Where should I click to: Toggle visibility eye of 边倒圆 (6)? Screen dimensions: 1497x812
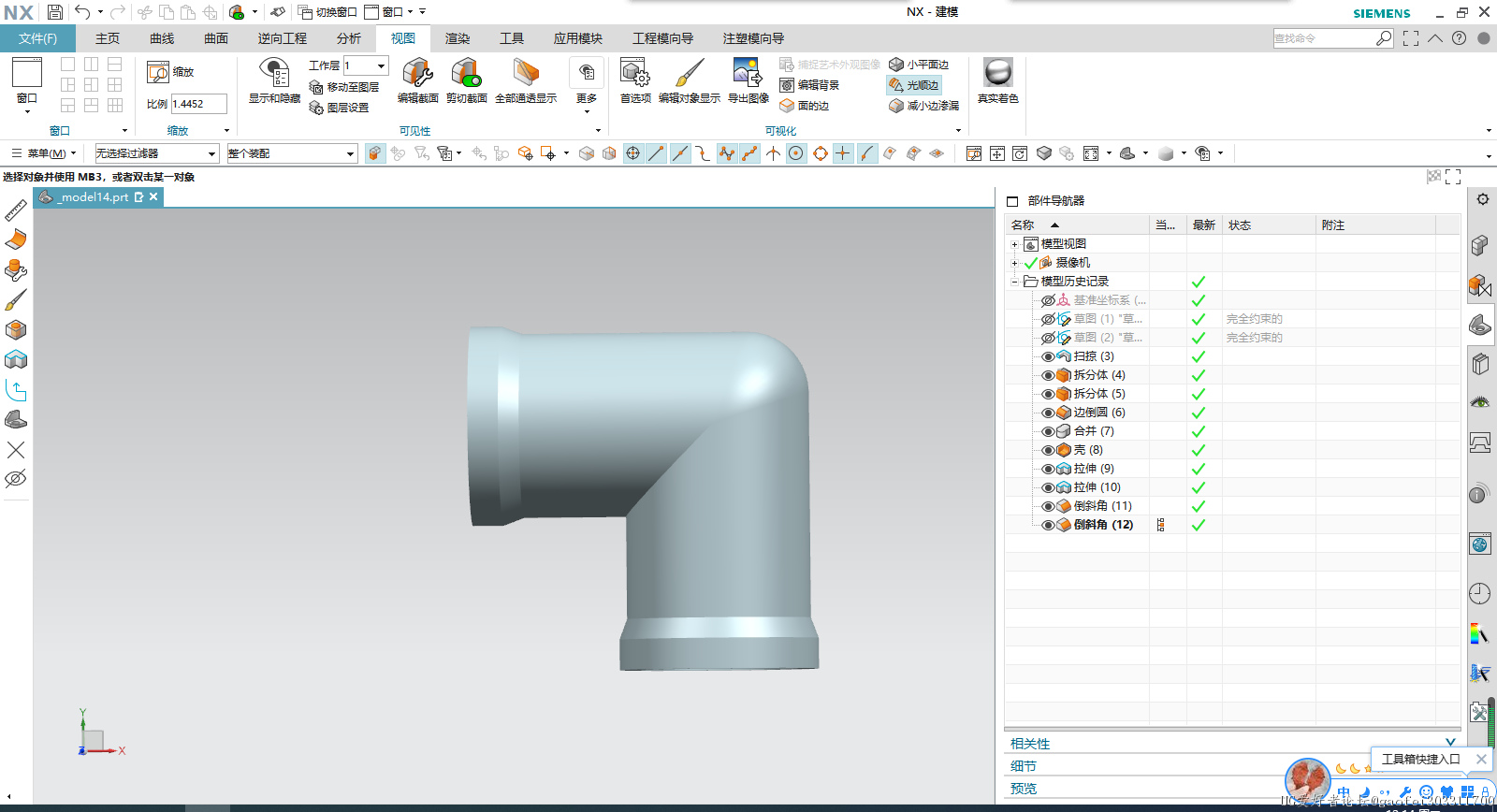[1048, 413]
